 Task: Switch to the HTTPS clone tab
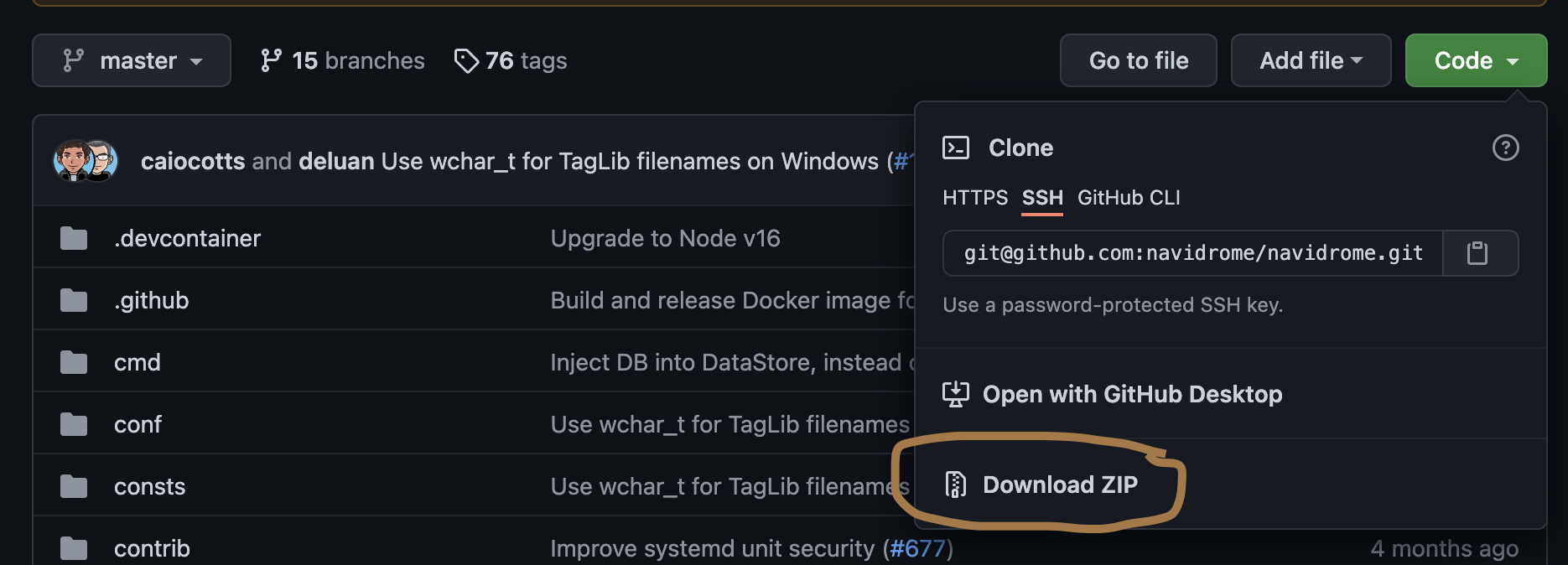click(976, 198)
